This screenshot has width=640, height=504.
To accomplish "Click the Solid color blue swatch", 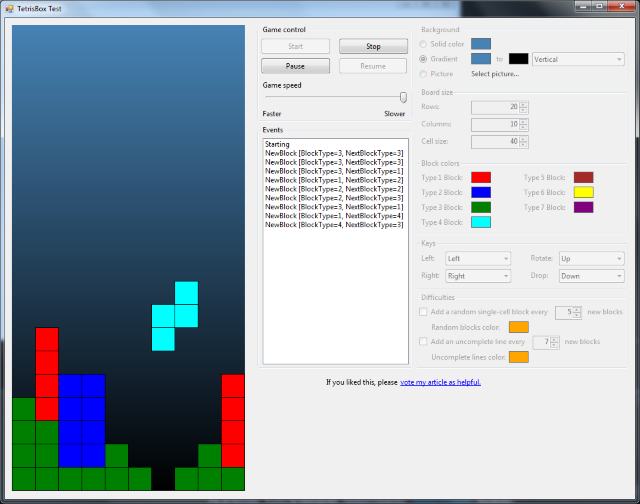I will [x=481, y=44].
